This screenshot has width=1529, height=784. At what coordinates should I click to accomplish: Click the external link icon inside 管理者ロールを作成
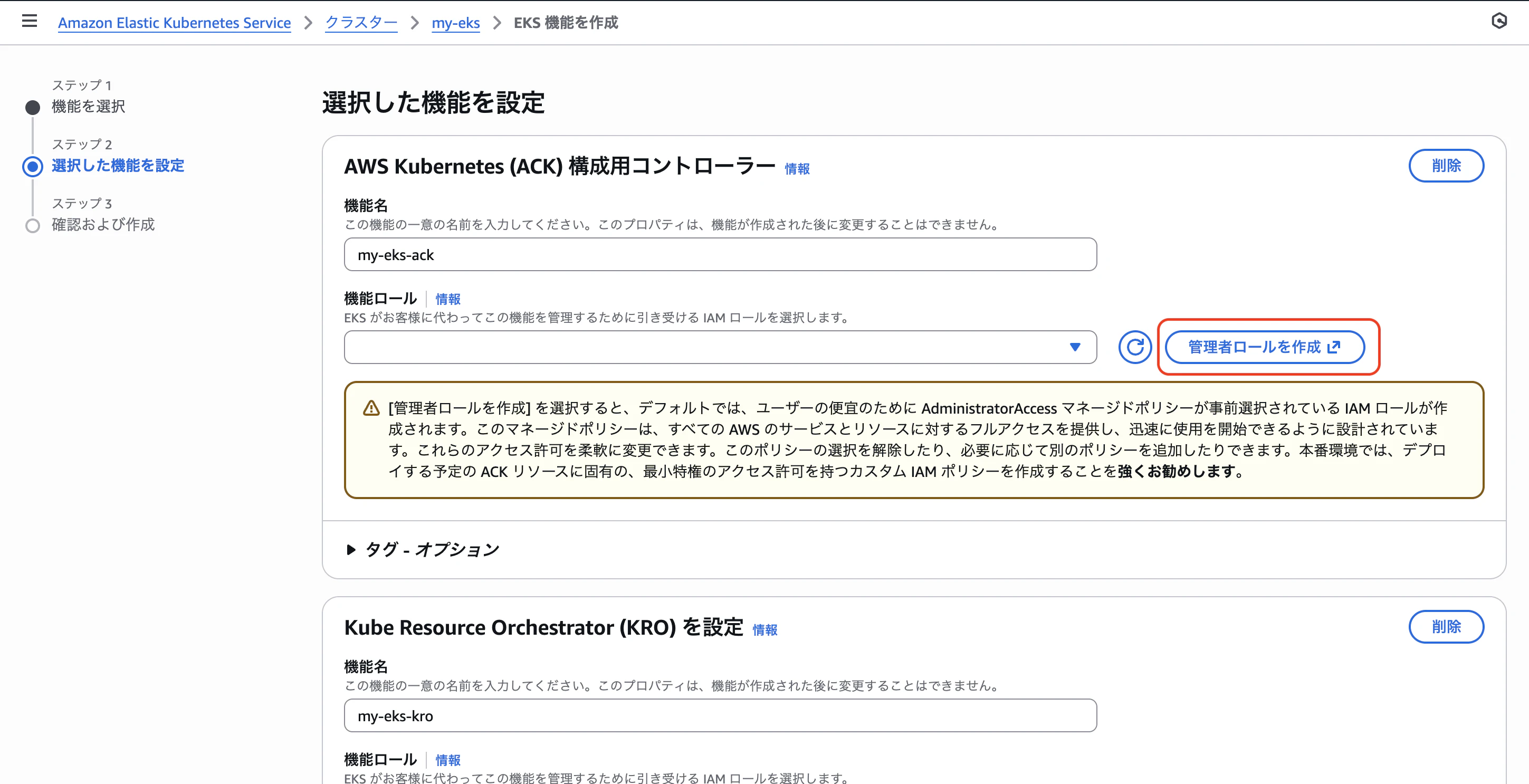pyautogui.click(x=1333, y=347)
